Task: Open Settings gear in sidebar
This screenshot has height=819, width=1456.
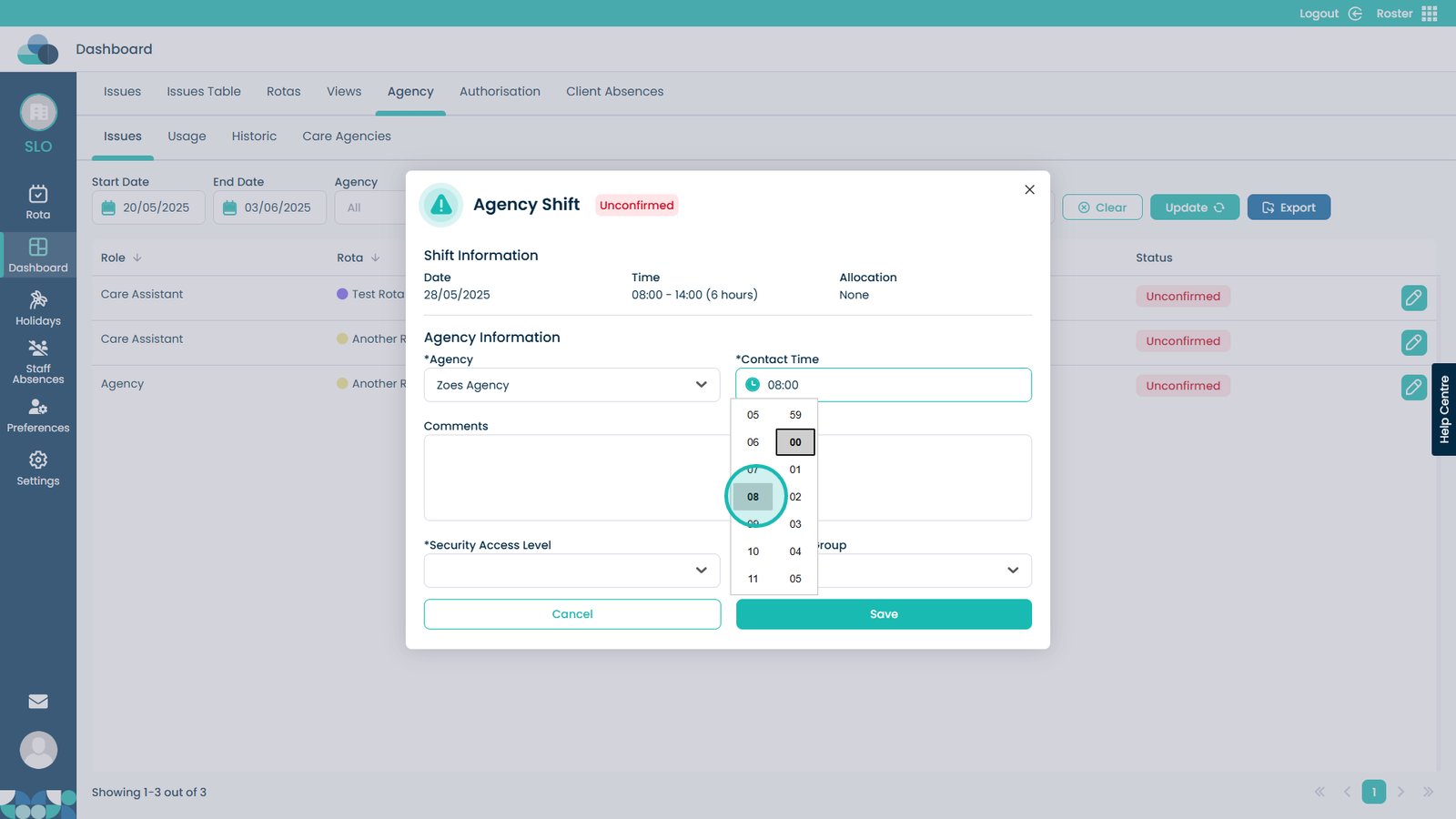Action: point(38,469)
